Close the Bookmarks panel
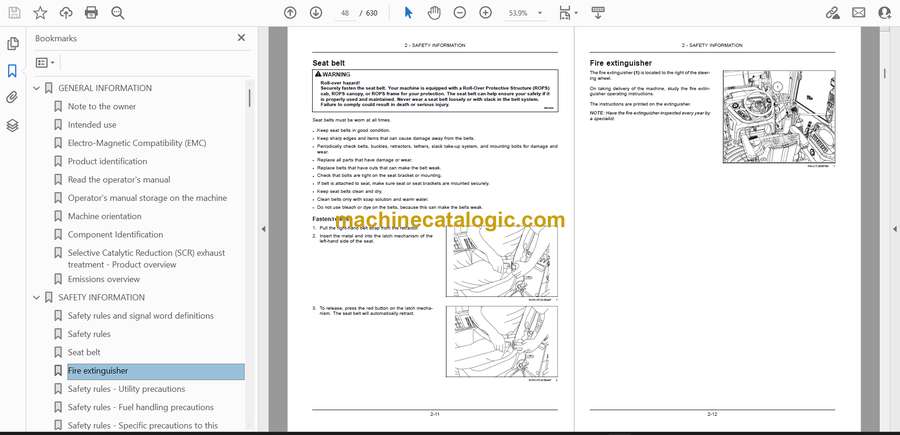The height and width of the screenshot is (435, 900). pos(241,38)
